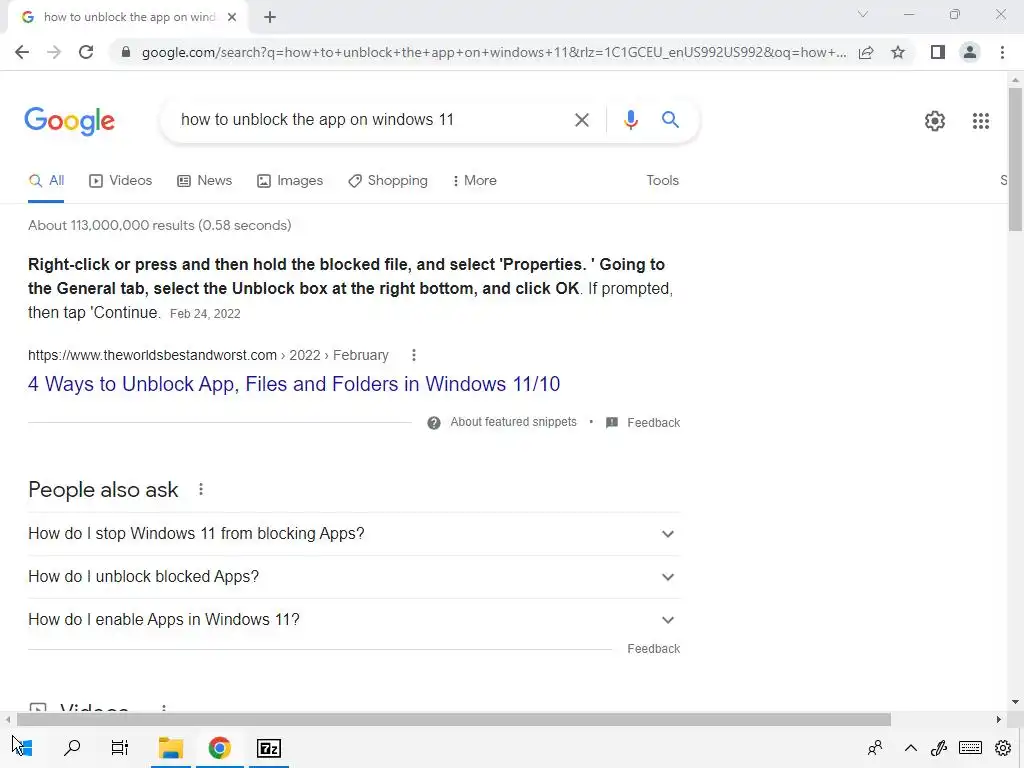1024x768 pixels.
Task: Click the padlock site info icon
Action: (x=126, y=52)
